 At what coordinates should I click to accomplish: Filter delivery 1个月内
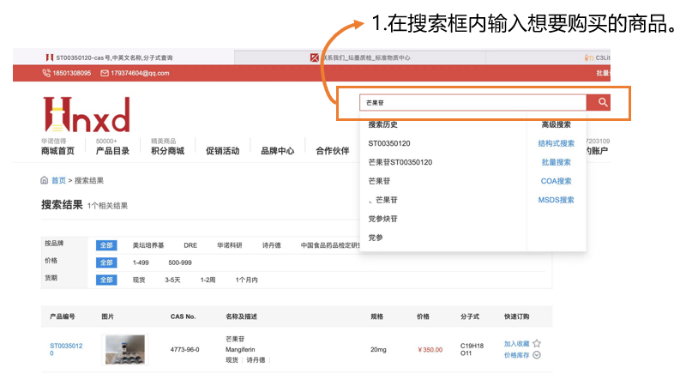247,280
